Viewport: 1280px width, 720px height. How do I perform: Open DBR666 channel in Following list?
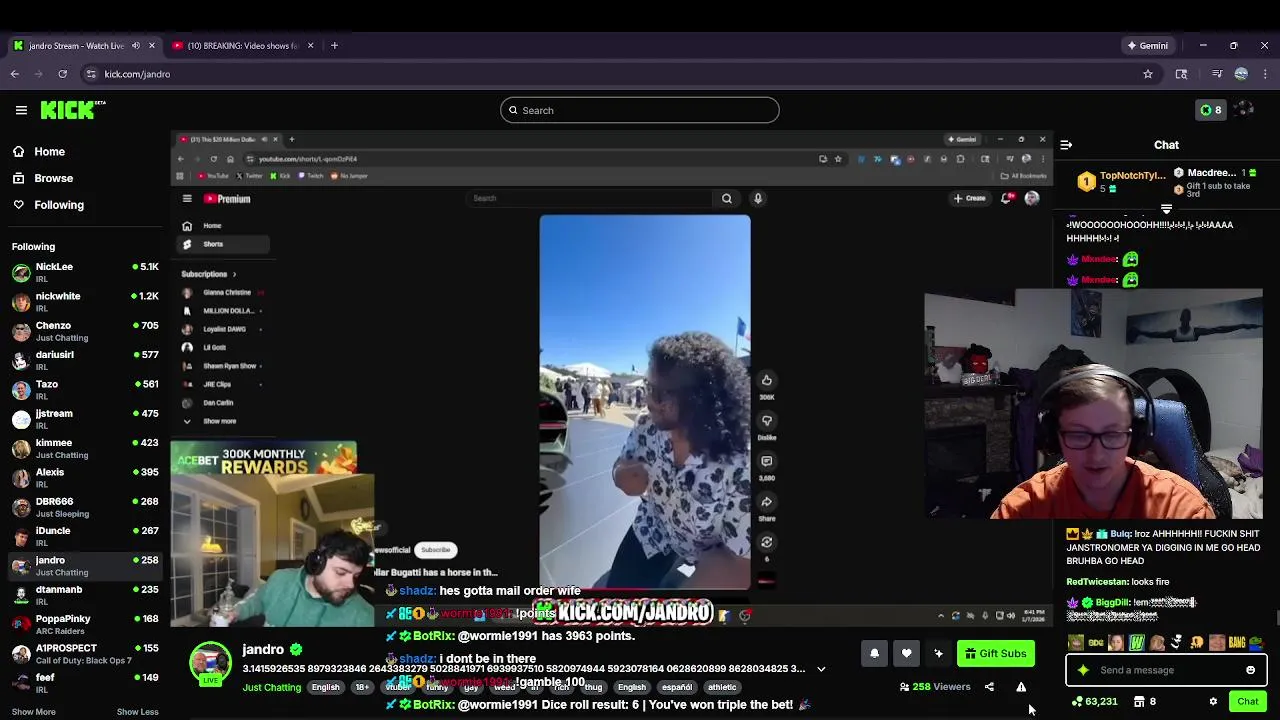(85, 507)
